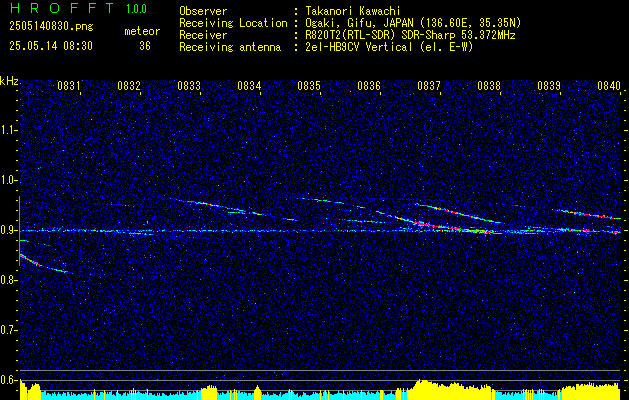Click the R820T2(RTL-SDR) receiver text
The height and width of the screenshot is (400, 629).
(408, 35)
